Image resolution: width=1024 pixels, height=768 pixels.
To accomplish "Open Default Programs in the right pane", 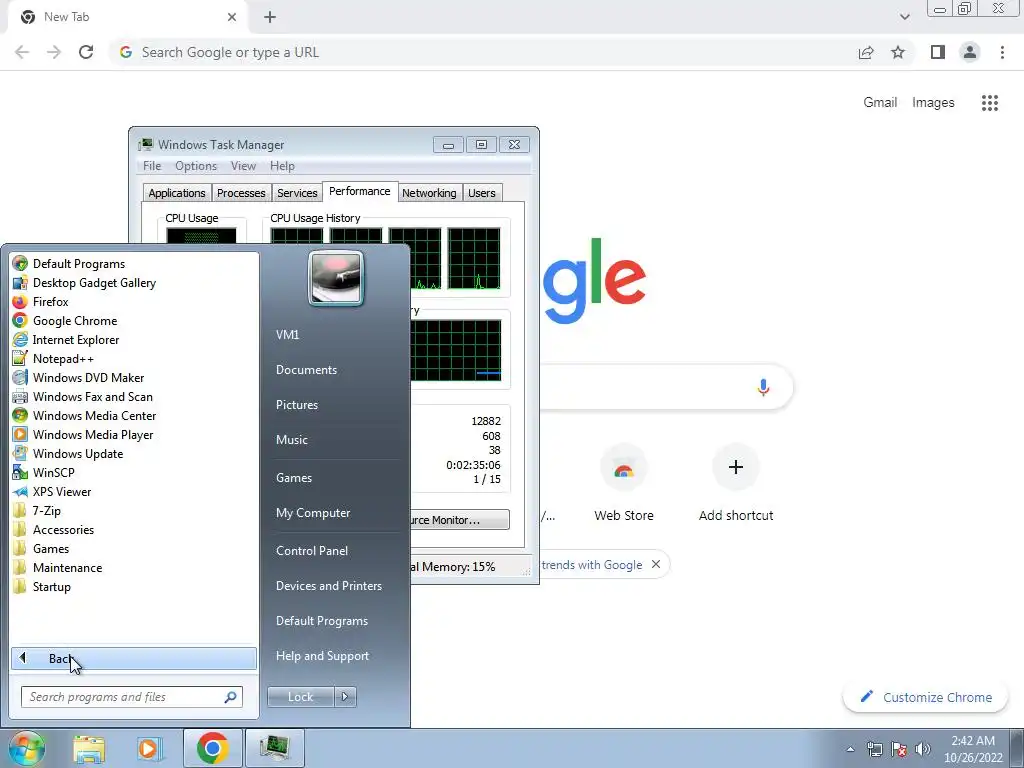I will [322, 621].
